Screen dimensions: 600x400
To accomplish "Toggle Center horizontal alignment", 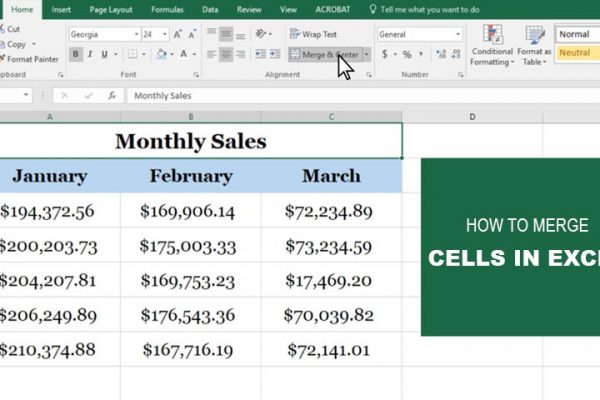I will (226, 54).
